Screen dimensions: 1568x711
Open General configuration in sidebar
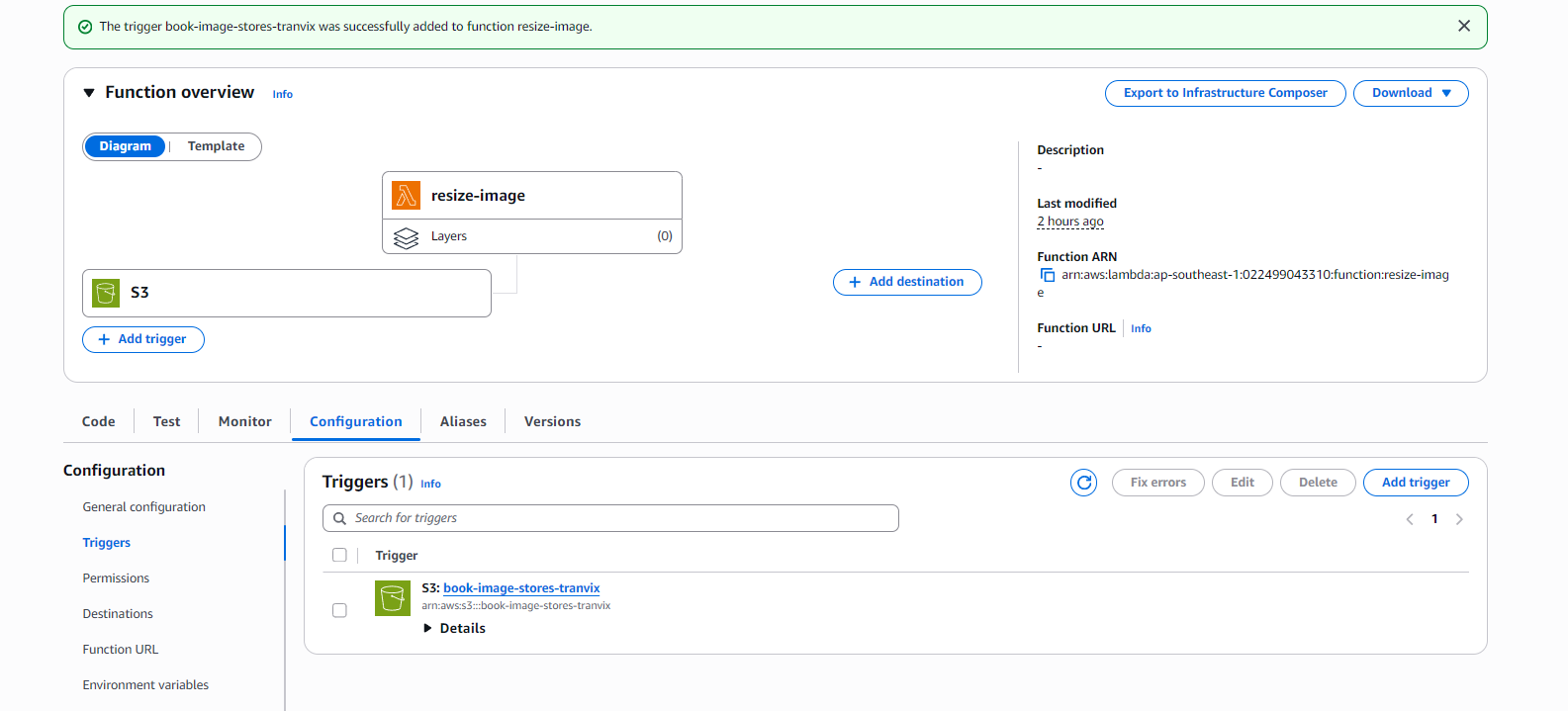point(144,507)
